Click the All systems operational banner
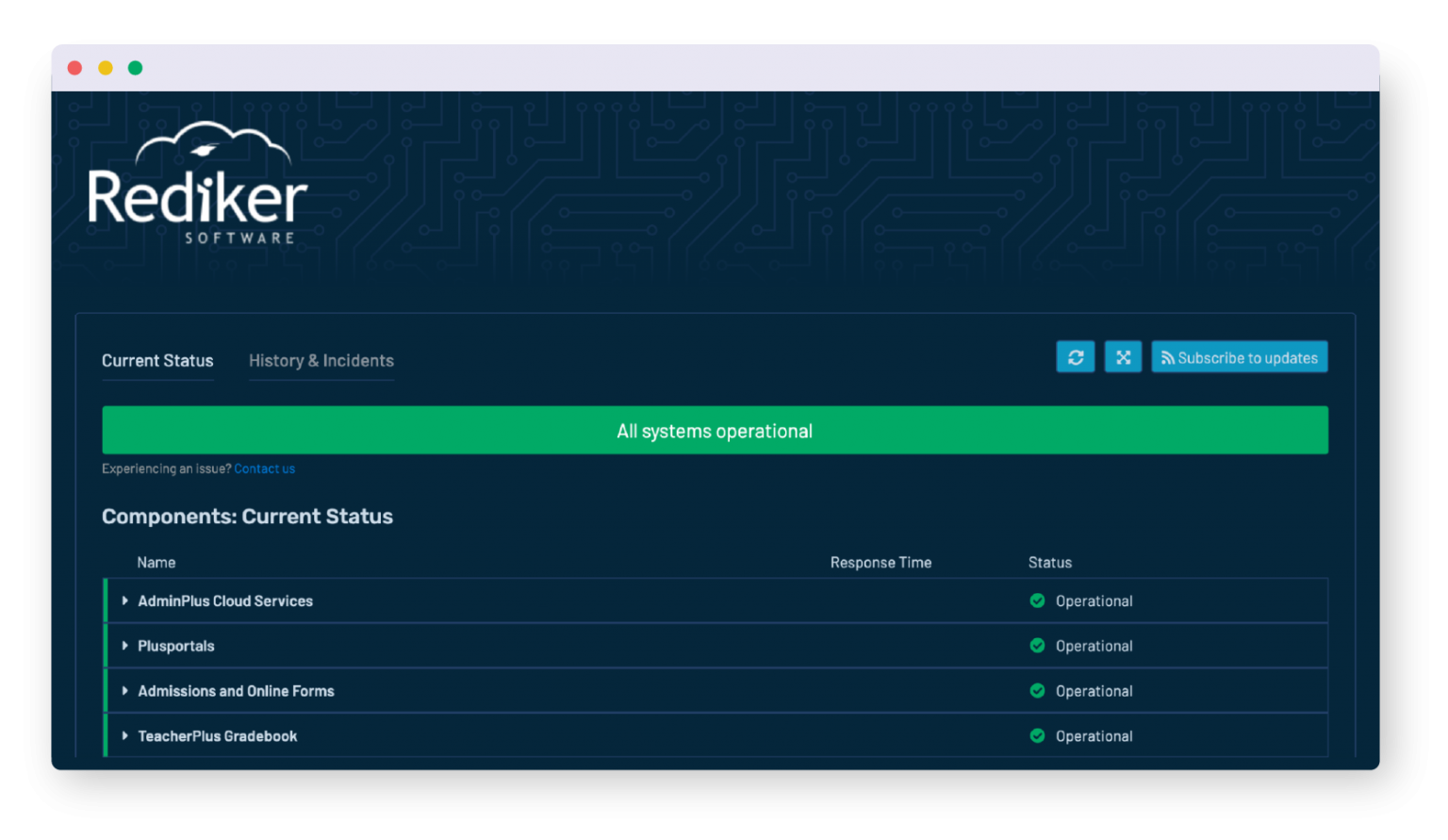 (715, 431)
